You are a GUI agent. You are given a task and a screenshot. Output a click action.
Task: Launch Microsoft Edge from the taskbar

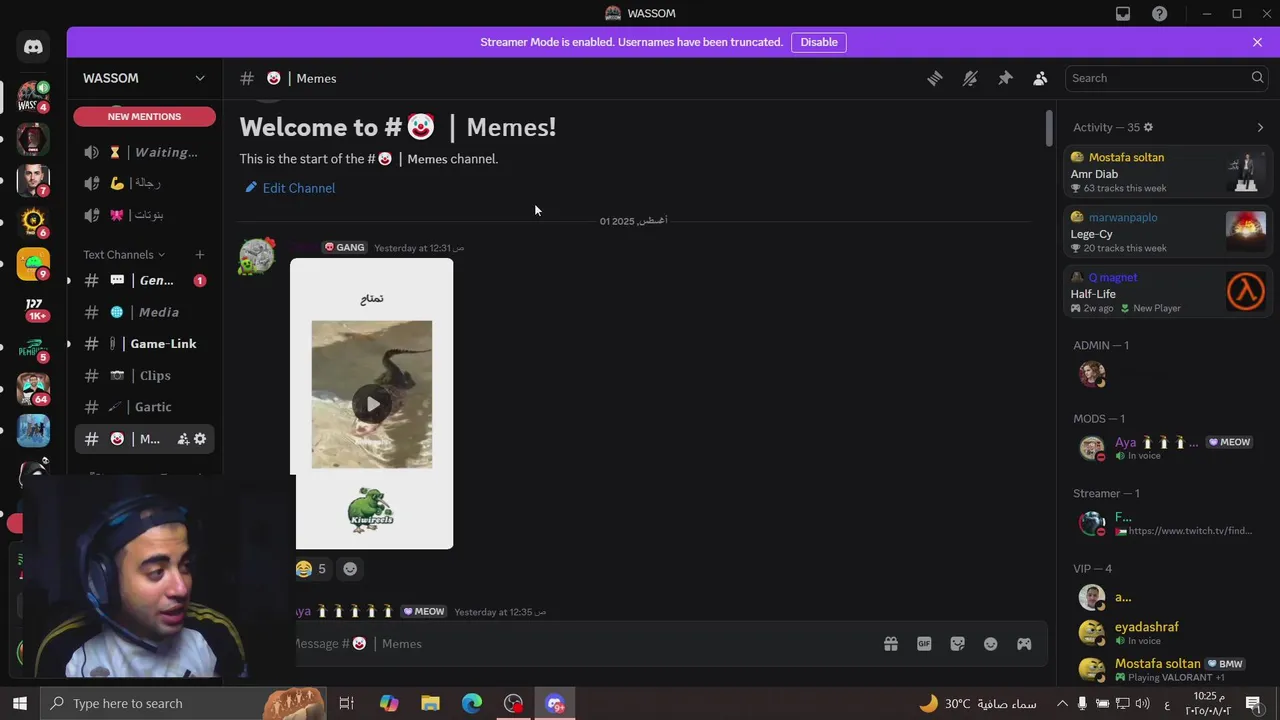[x=472, y=703]
